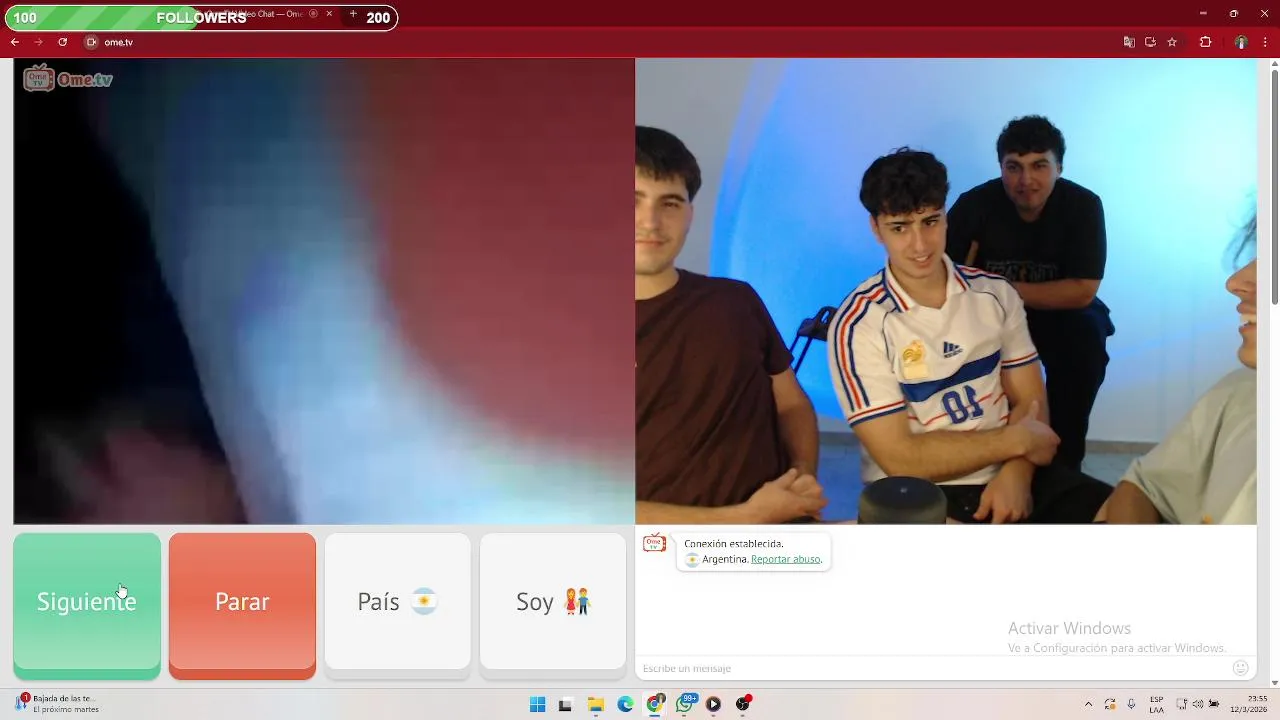Open the emoji picker in message box
The width and height of the screenshot is (1280, 720).
click(1241, 668)
